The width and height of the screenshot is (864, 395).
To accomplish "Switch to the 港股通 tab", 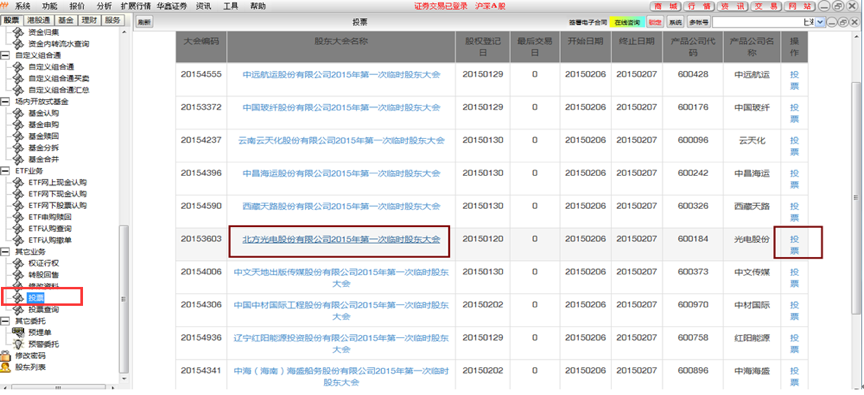I will pyautogui.click(x=37, y=20).
